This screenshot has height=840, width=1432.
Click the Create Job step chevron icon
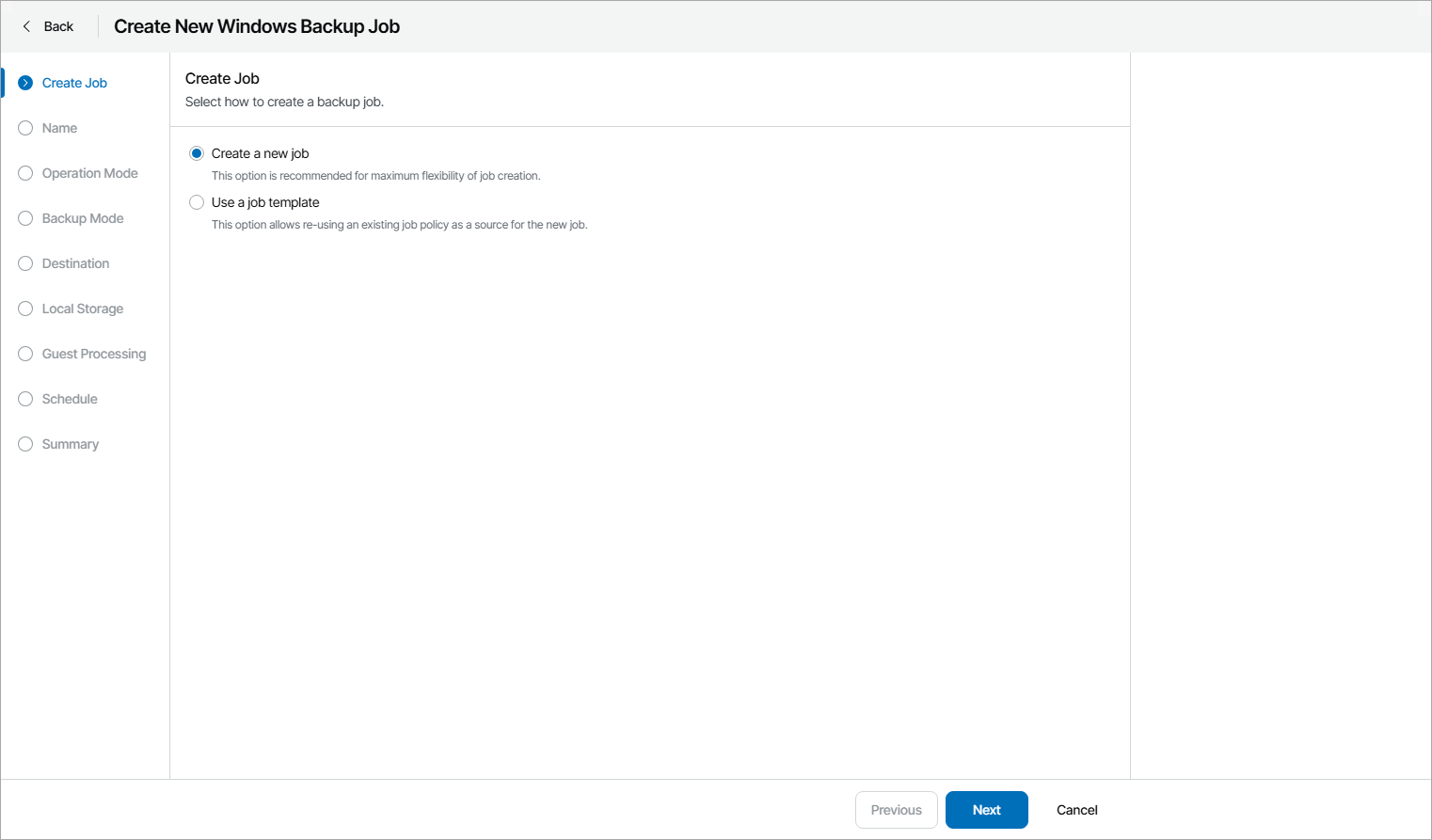coord(25,83)
